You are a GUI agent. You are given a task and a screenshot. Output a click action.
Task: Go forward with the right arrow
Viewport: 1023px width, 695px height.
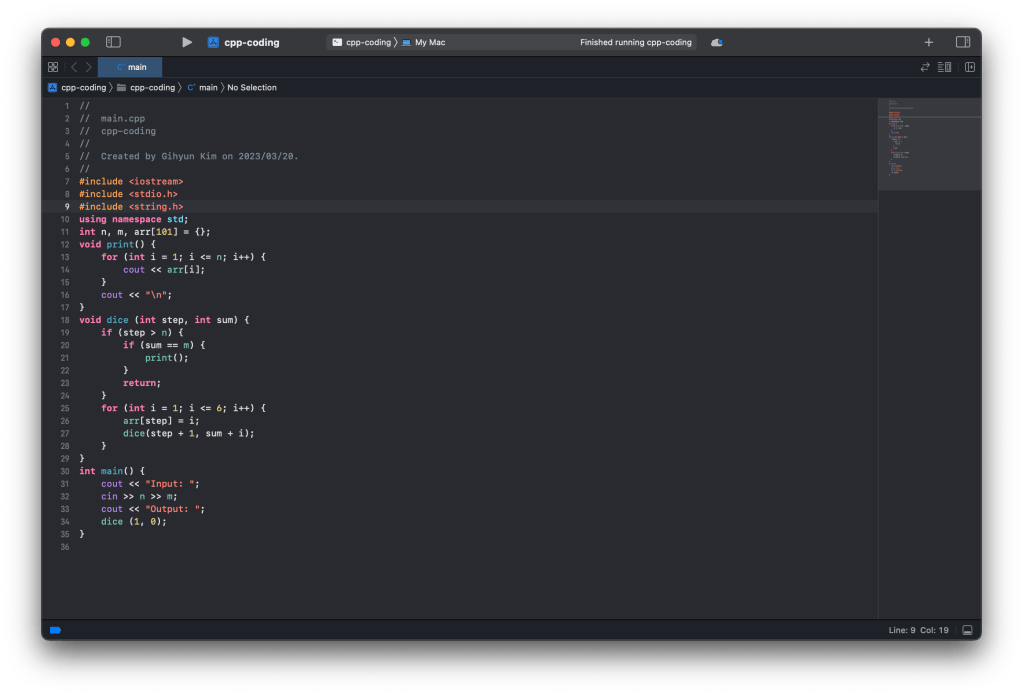(89, 67)
